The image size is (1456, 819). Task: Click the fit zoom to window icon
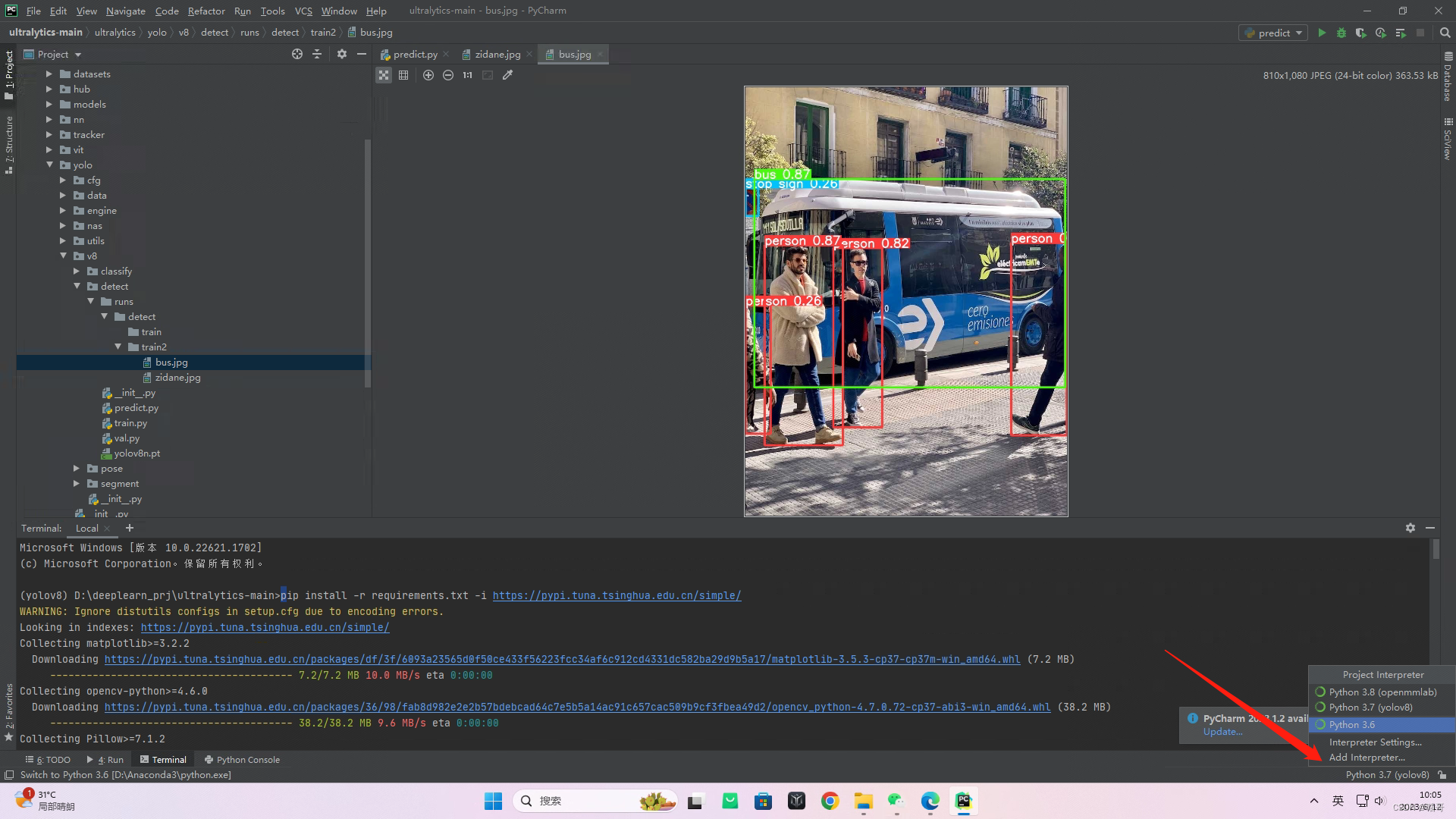pos(488,75)
